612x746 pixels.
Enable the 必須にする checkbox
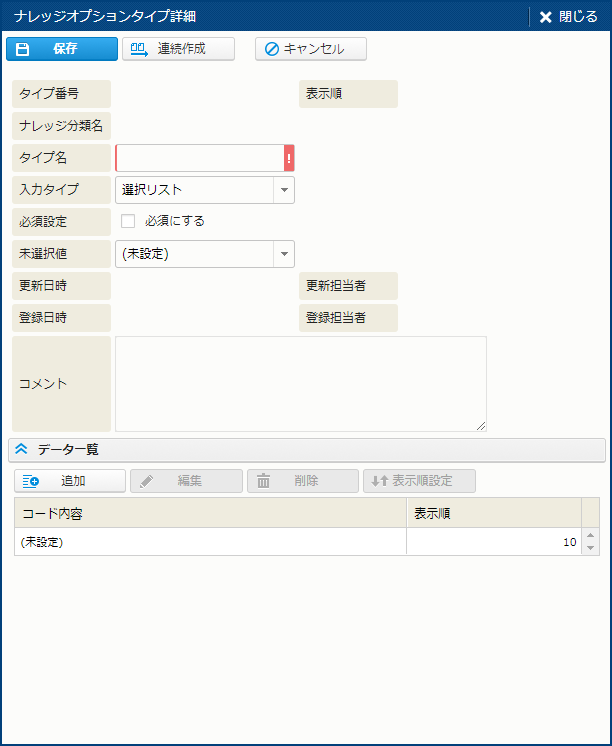pyautogui.click(x=128, y=221)
